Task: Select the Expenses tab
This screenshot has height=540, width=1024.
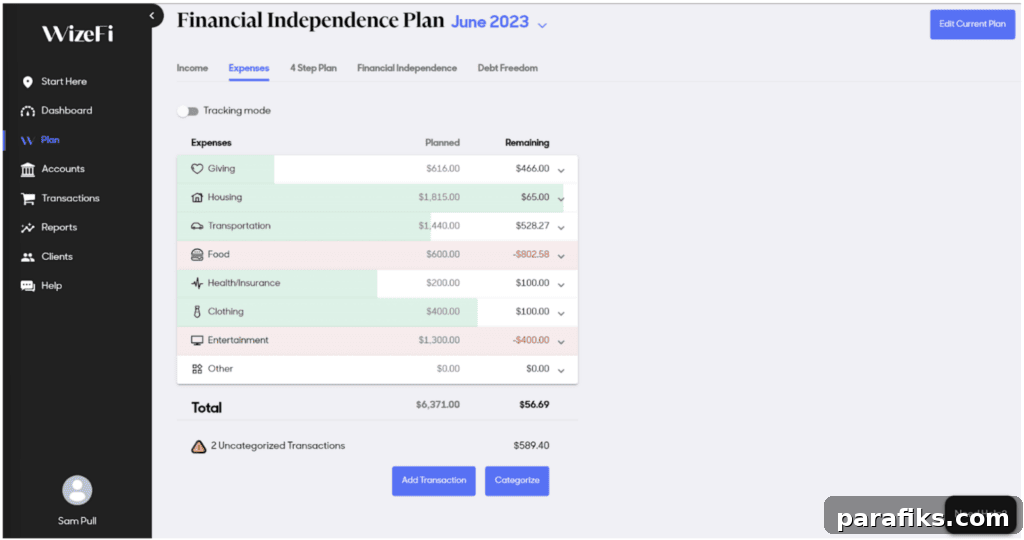Action: tap(249, 68)
